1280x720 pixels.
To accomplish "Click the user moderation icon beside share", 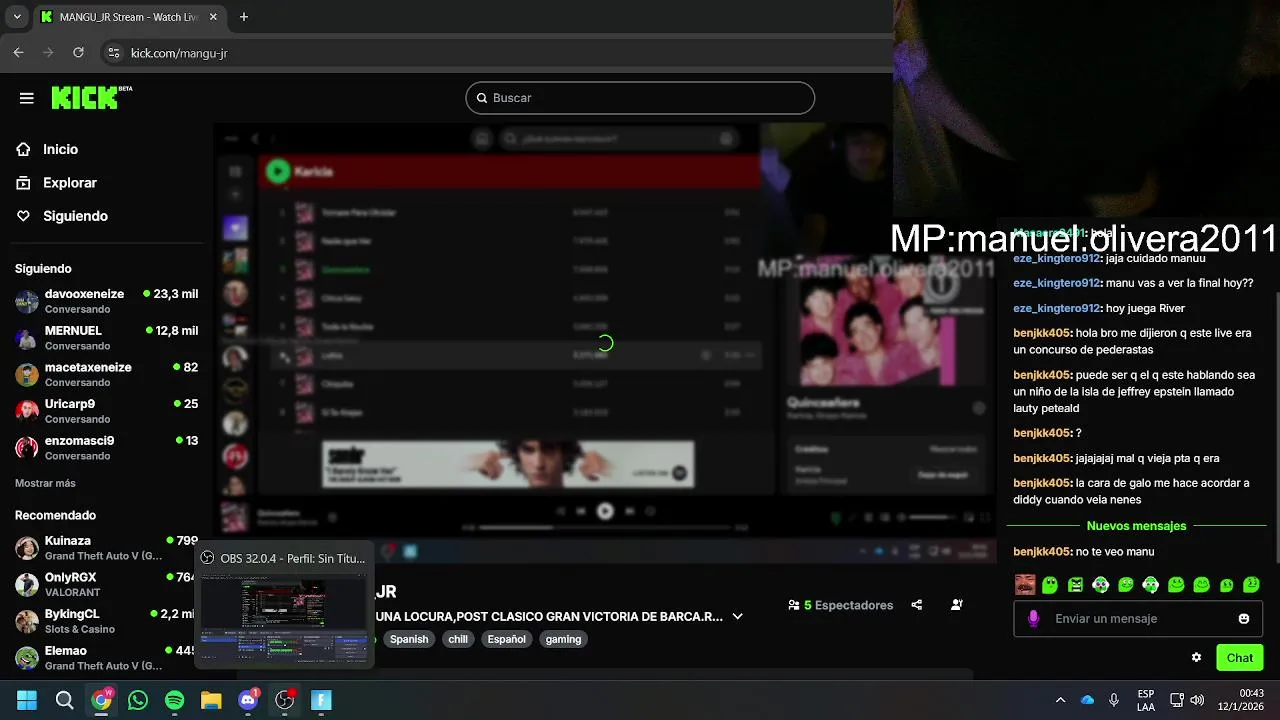I will click(957, 605).
